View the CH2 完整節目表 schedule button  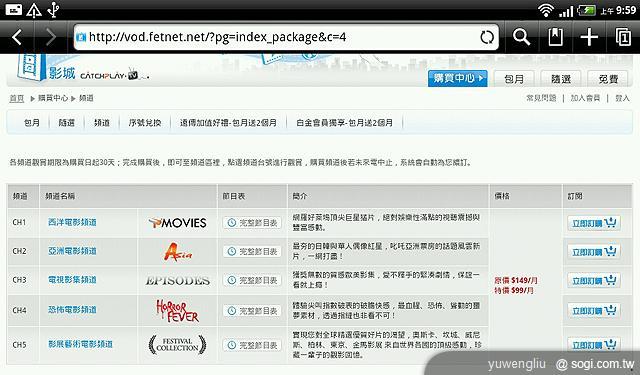tap(252, 251)
